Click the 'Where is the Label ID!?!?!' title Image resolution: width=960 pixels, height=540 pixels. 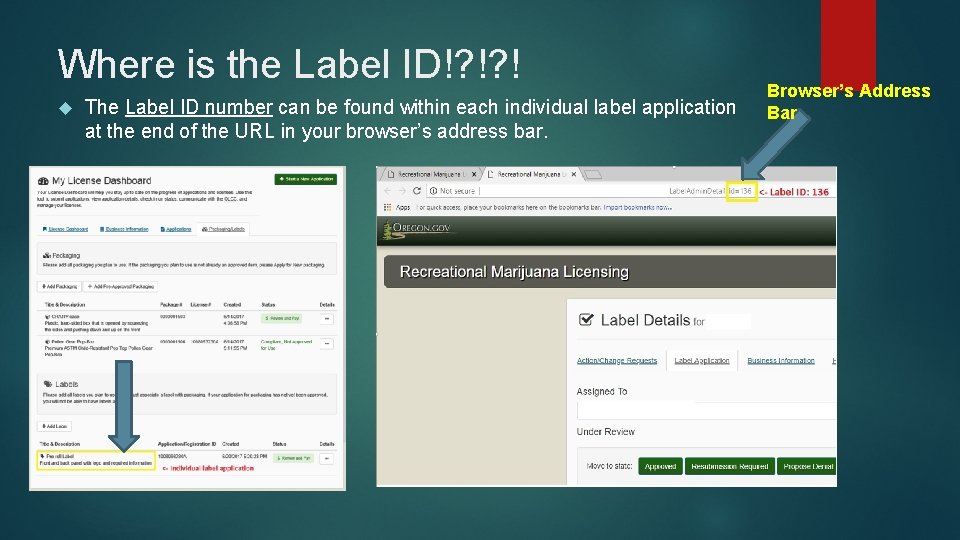(289, 64)
